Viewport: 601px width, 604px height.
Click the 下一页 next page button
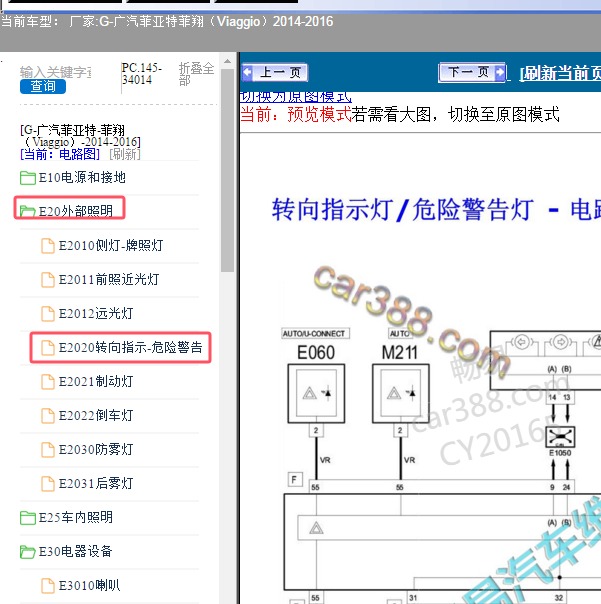pos(472,72)
